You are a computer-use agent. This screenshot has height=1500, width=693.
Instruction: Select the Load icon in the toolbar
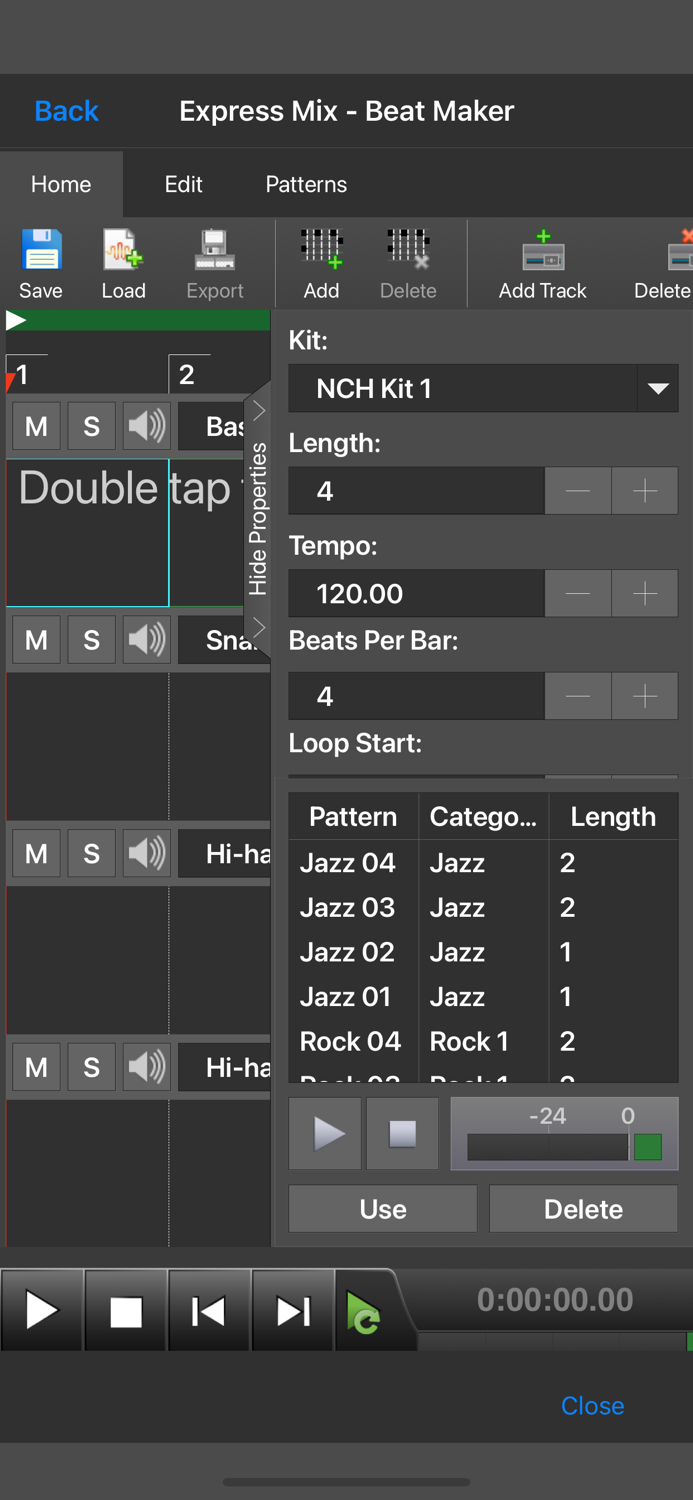pyautogui.click(x=123, y=262)
